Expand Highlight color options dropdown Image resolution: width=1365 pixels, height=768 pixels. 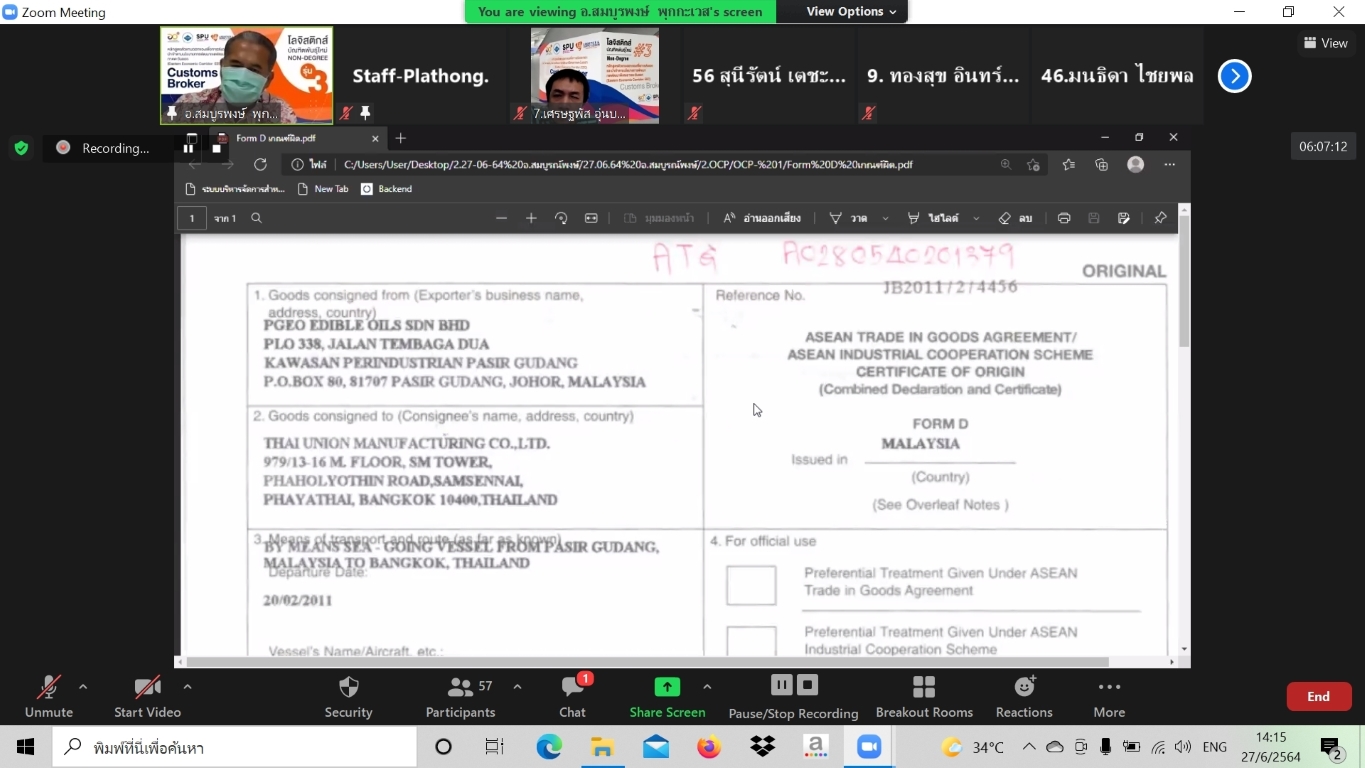(x=976, y=218)
